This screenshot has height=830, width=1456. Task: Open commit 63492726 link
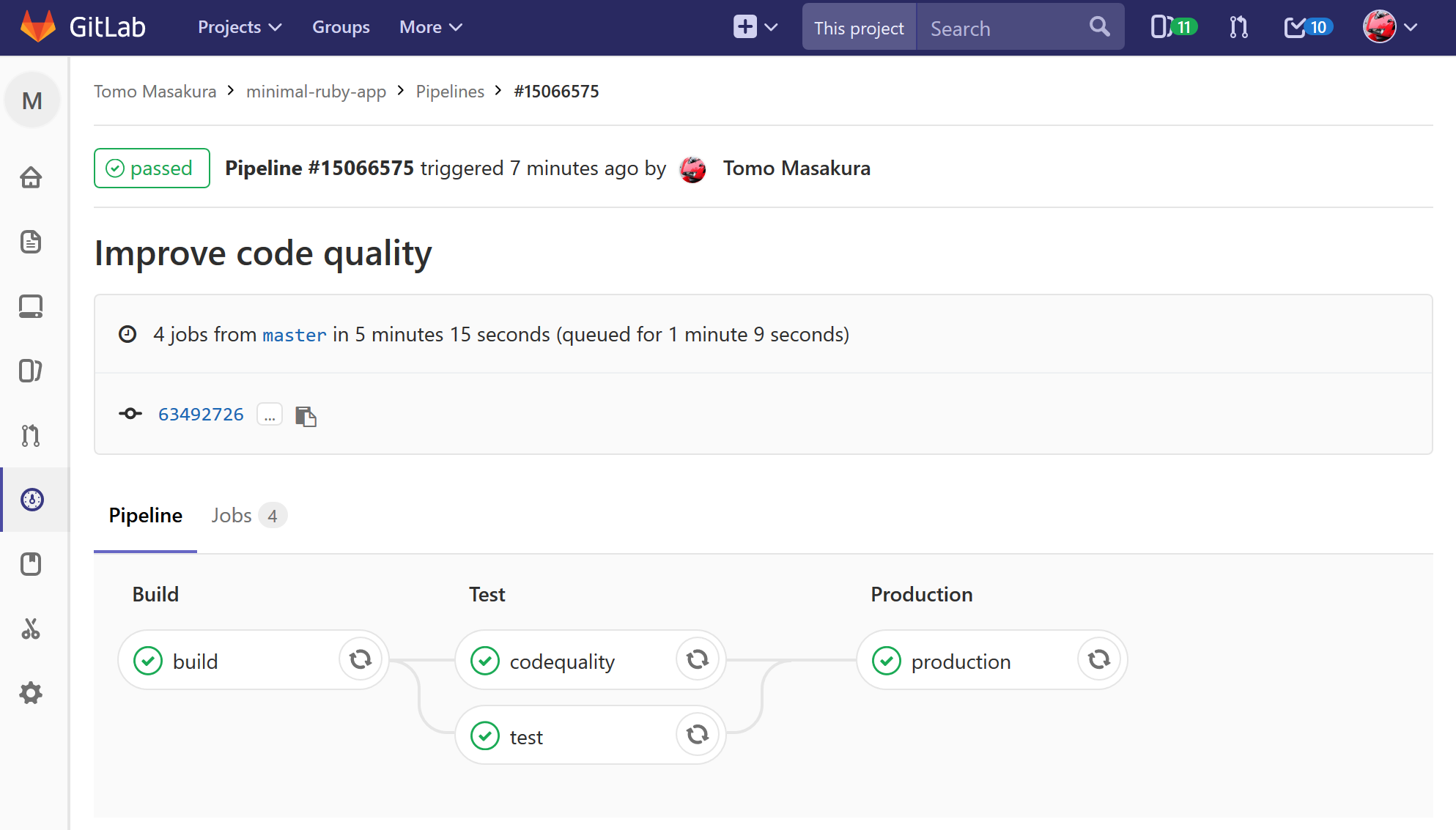(201, 415)
